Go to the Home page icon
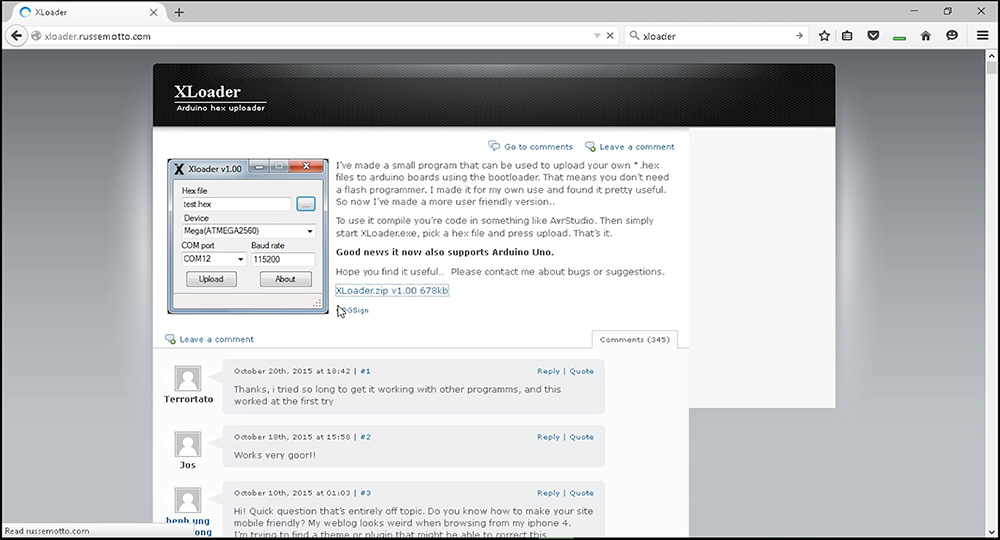 pyautogui.click(x=925, y=36)
